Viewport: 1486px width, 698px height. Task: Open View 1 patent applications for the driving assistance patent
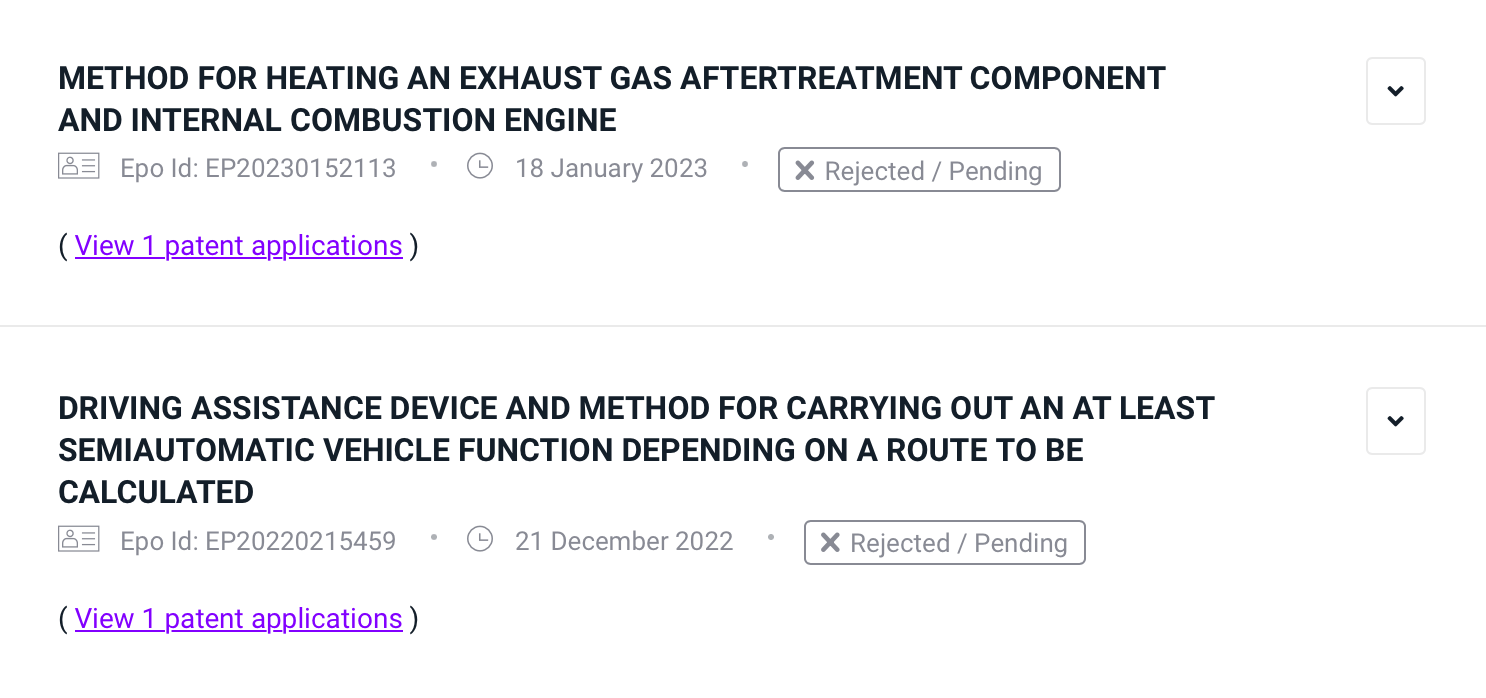pos(238,619)
